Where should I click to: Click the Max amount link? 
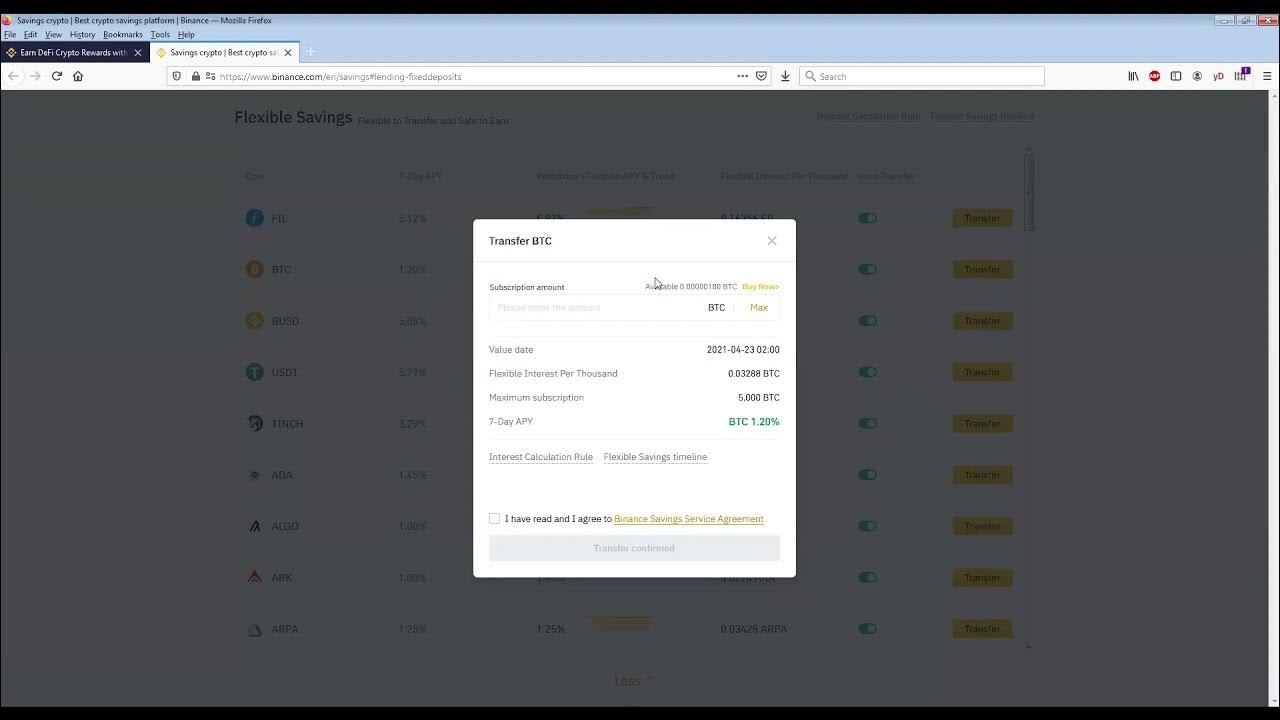(x=759, y=308)
